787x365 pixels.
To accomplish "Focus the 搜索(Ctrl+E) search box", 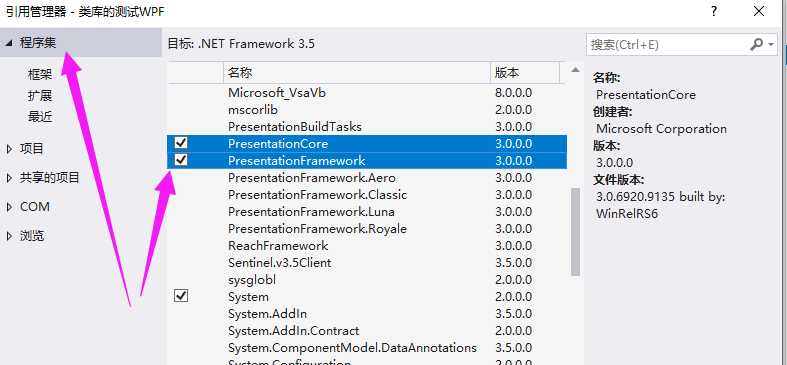I will pos(668,45).
